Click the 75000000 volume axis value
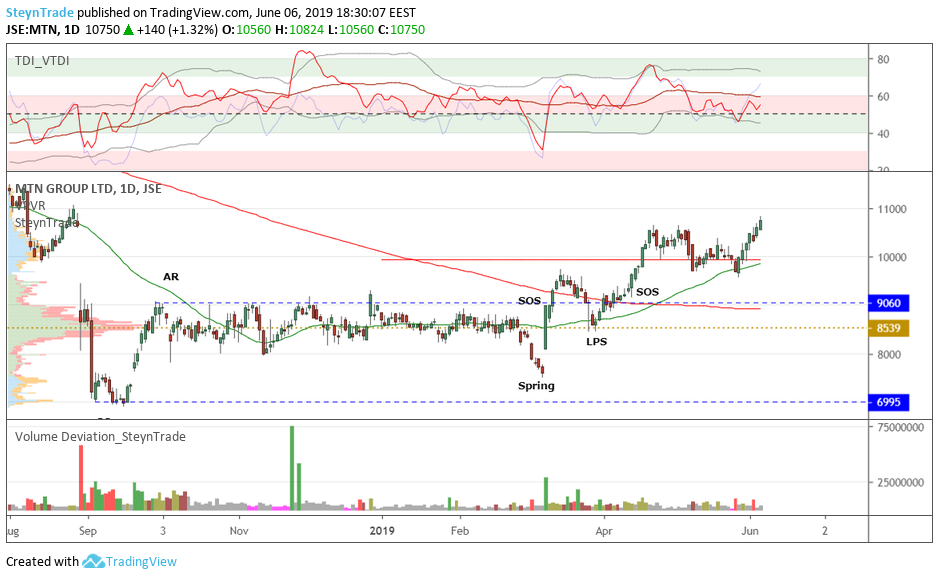This screenshot has height=579, width=939. pos(900,428)
